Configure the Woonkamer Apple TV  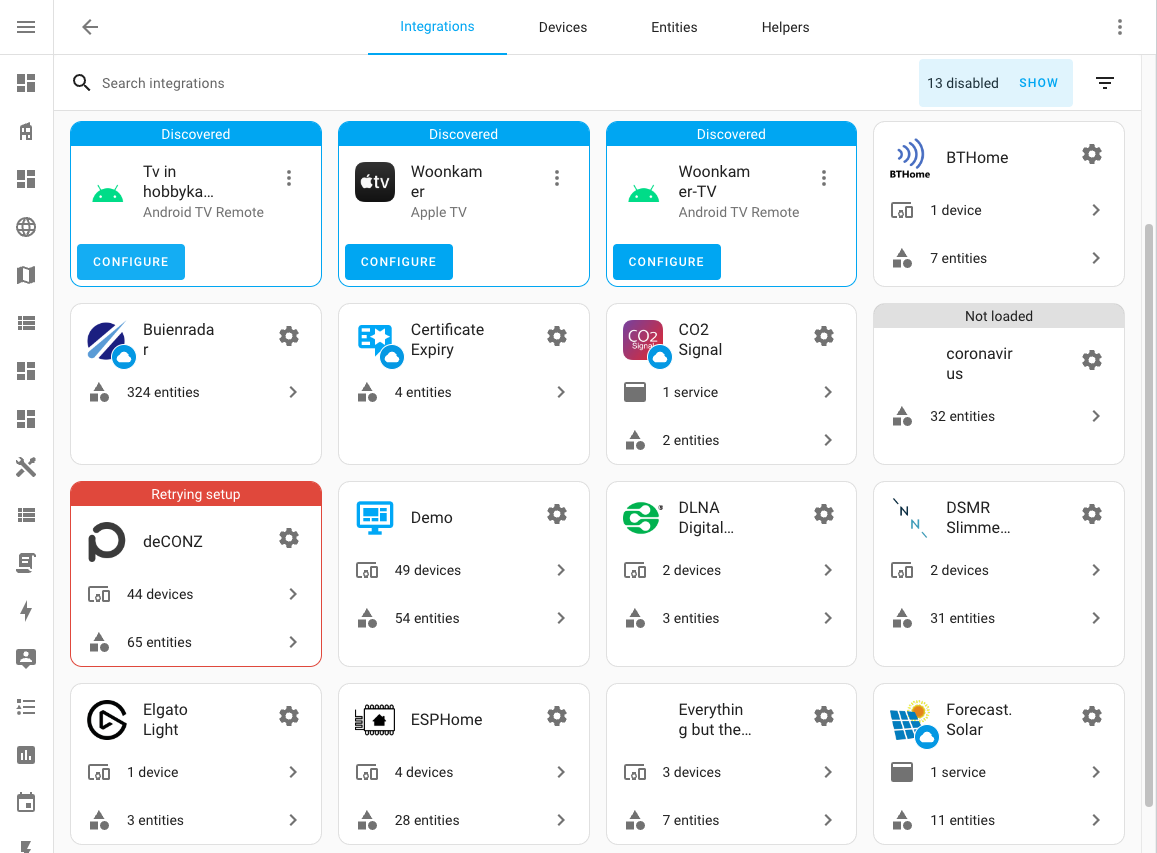click(398, 262)
